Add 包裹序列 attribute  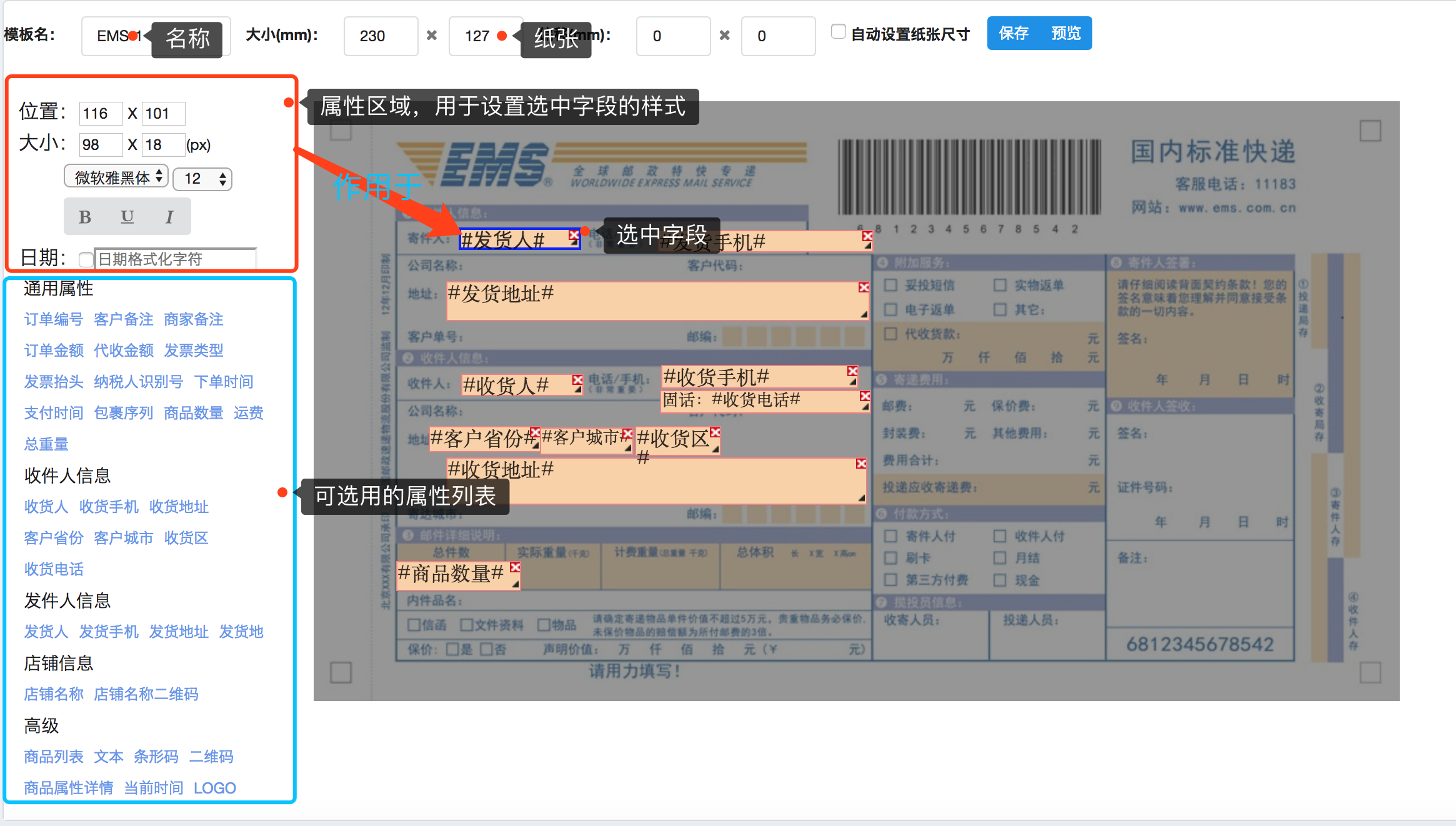[x=124, y=413]
